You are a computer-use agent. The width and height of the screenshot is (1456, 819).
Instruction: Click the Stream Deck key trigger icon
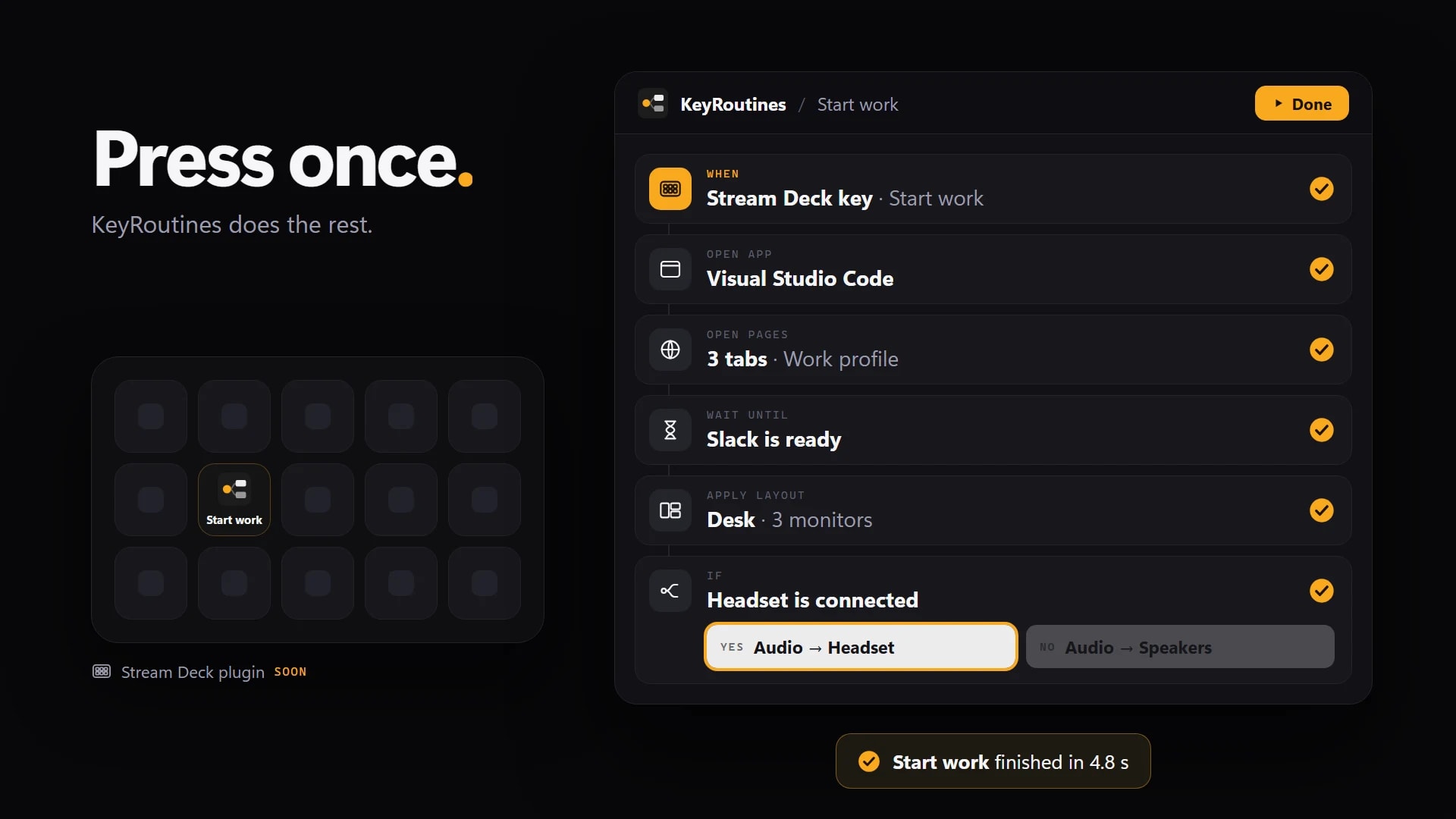(x=670, y=189)
